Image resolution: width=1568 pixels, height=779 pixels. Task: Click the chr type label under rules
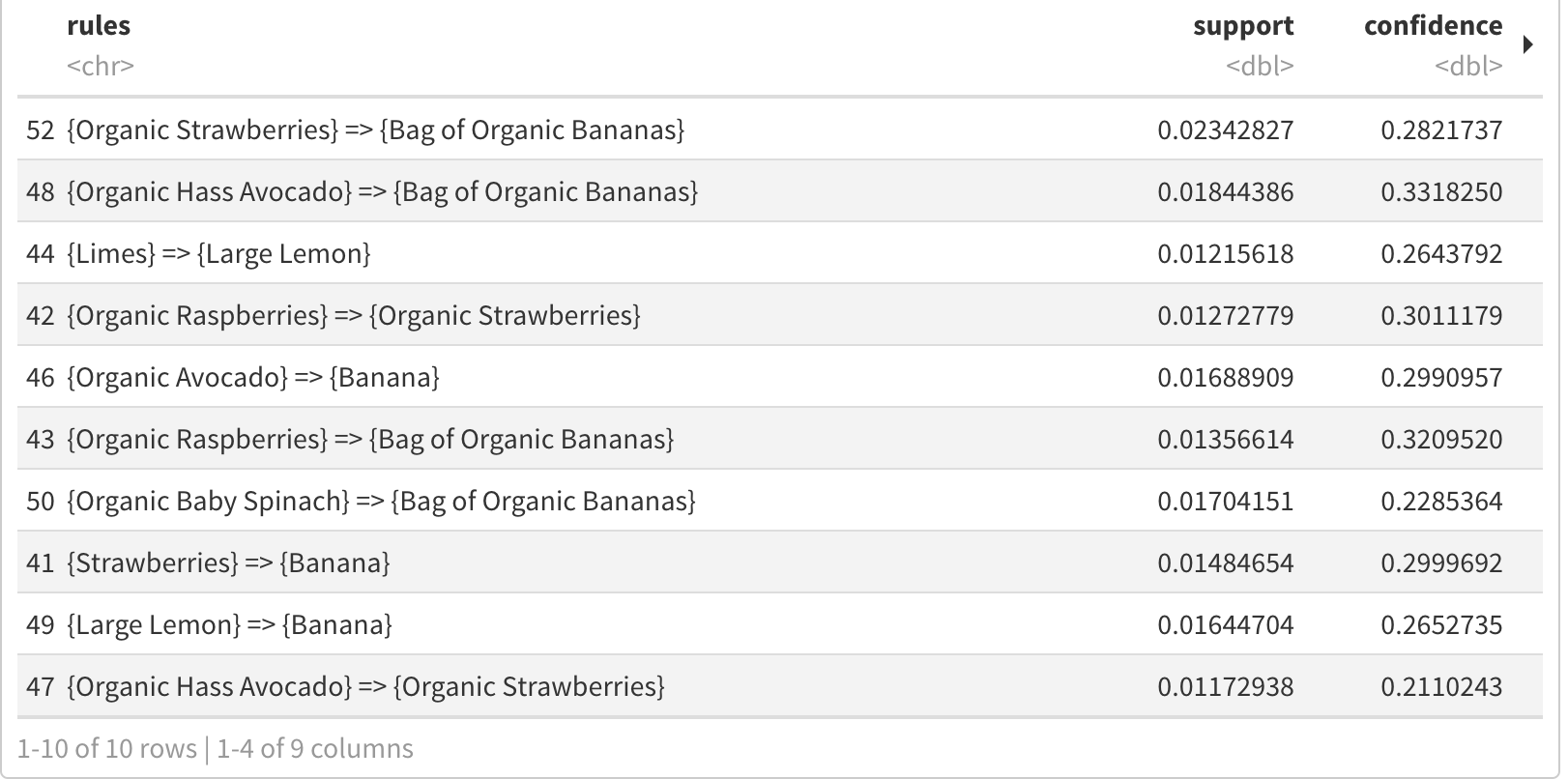101,67
